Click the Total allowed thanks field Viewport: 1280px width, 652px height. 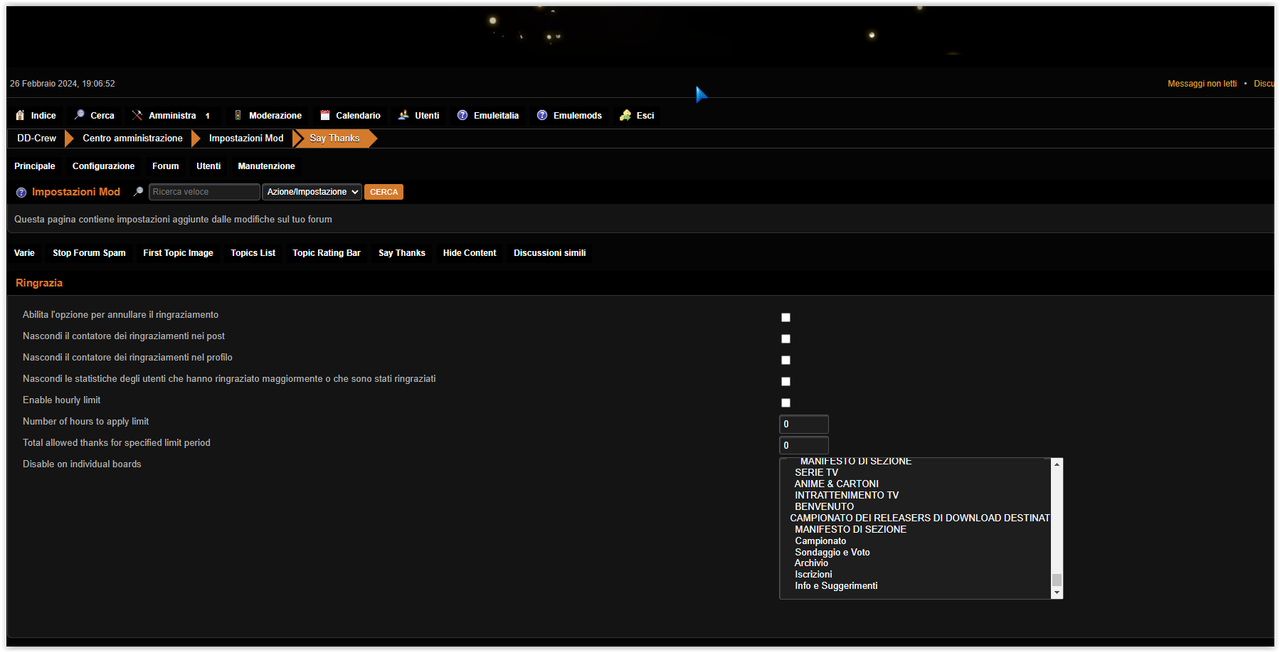(804, 445)
